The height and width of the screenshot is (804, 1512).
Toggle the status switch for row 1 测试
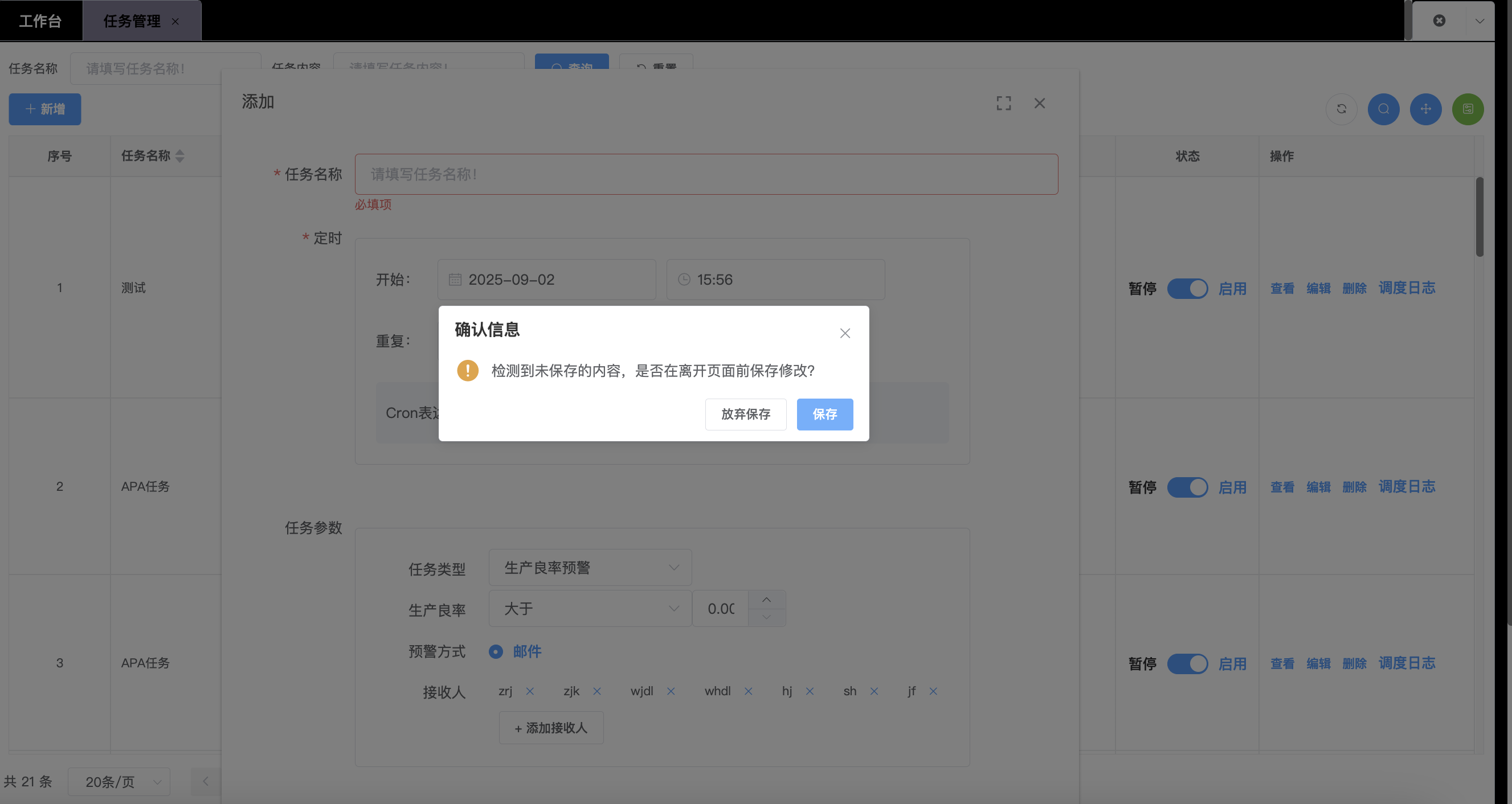pyautogui.click(x=1187, y=289)
